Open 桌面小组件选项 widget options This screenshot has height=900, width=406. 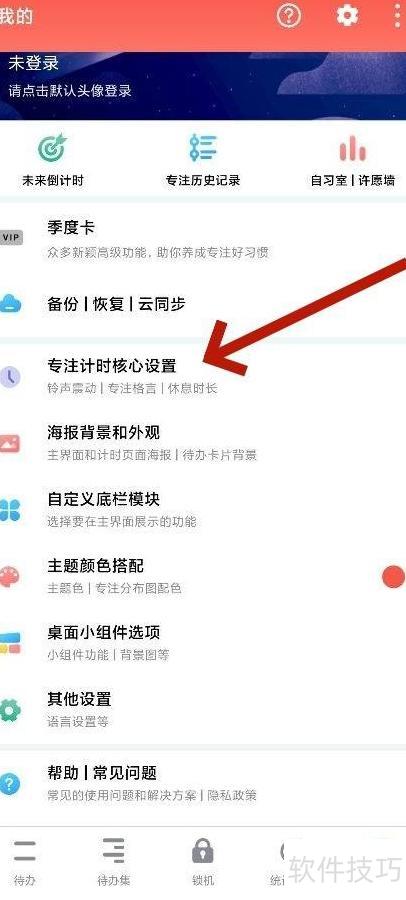203,643
